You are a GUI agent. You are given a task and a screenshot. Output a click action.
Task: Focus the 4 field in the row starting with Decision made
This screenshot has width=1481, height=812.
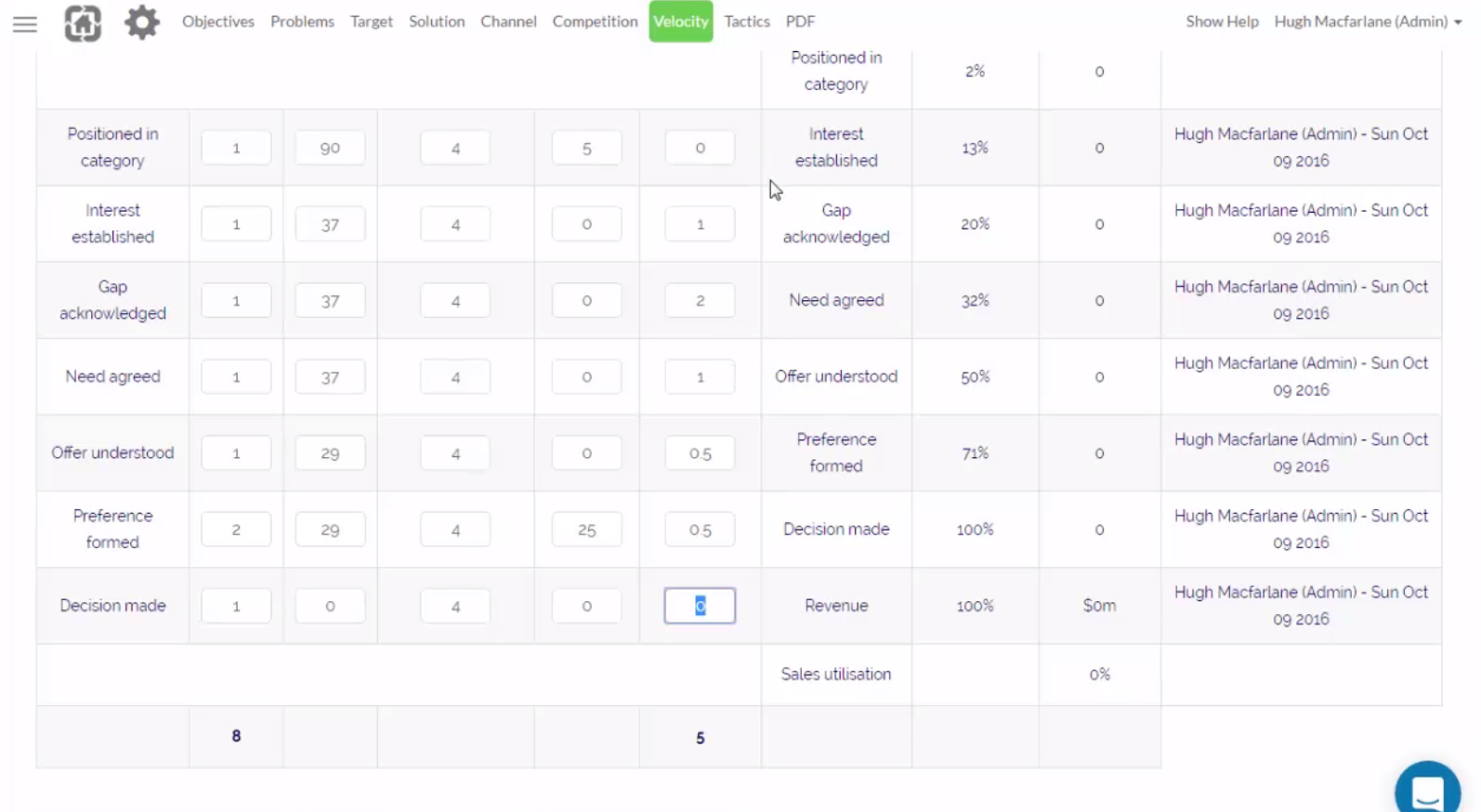[x=455, y=606]
